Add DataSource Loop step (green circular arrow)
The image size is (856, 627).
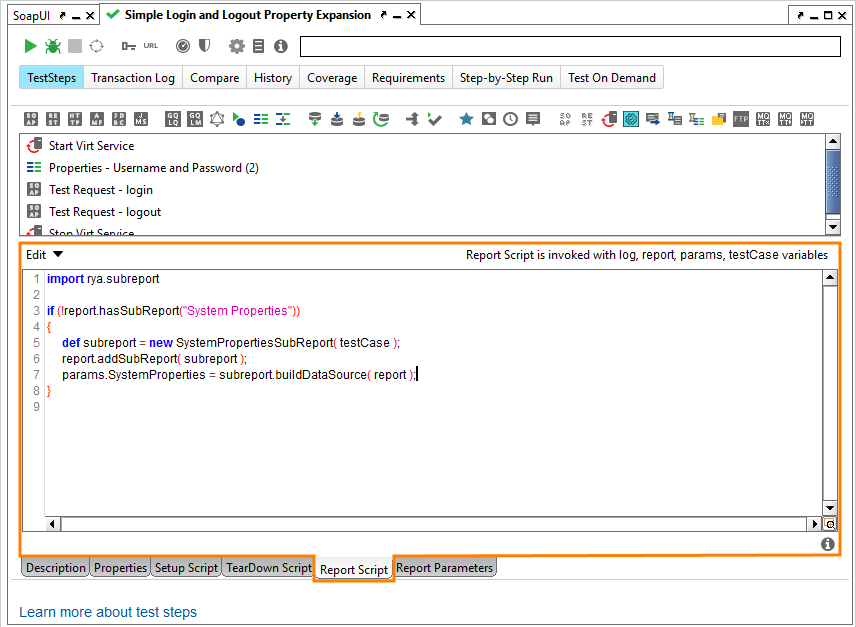pyautogui.click(x=381, y=119)
